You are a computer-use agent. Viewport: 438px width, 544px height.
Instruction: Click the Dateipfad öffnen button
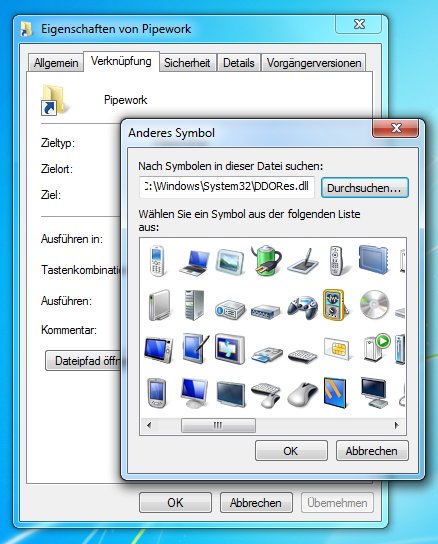click(83, 361)
